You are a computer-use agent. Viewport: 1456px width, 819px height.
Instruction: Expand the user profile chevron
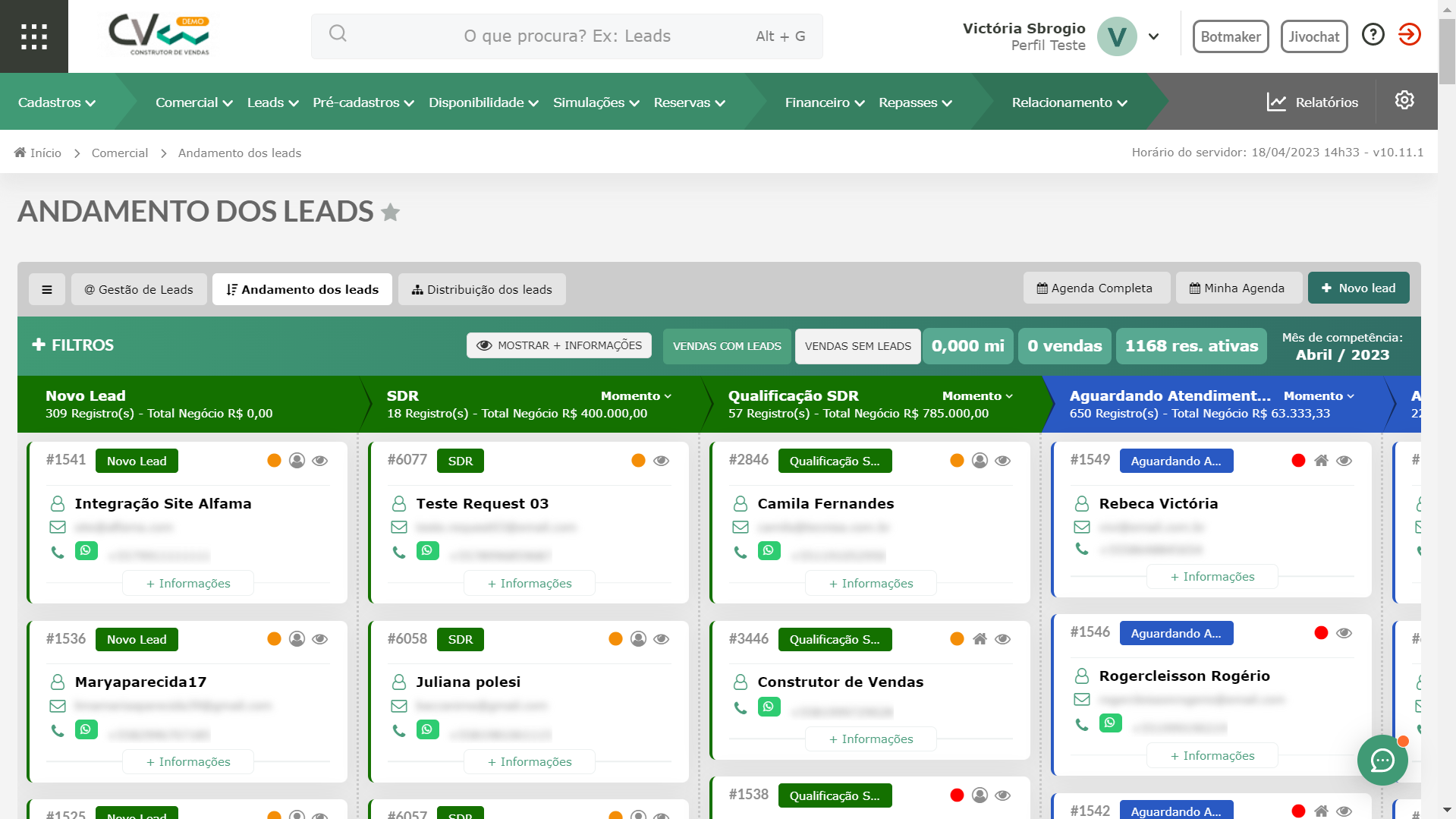1153,36
